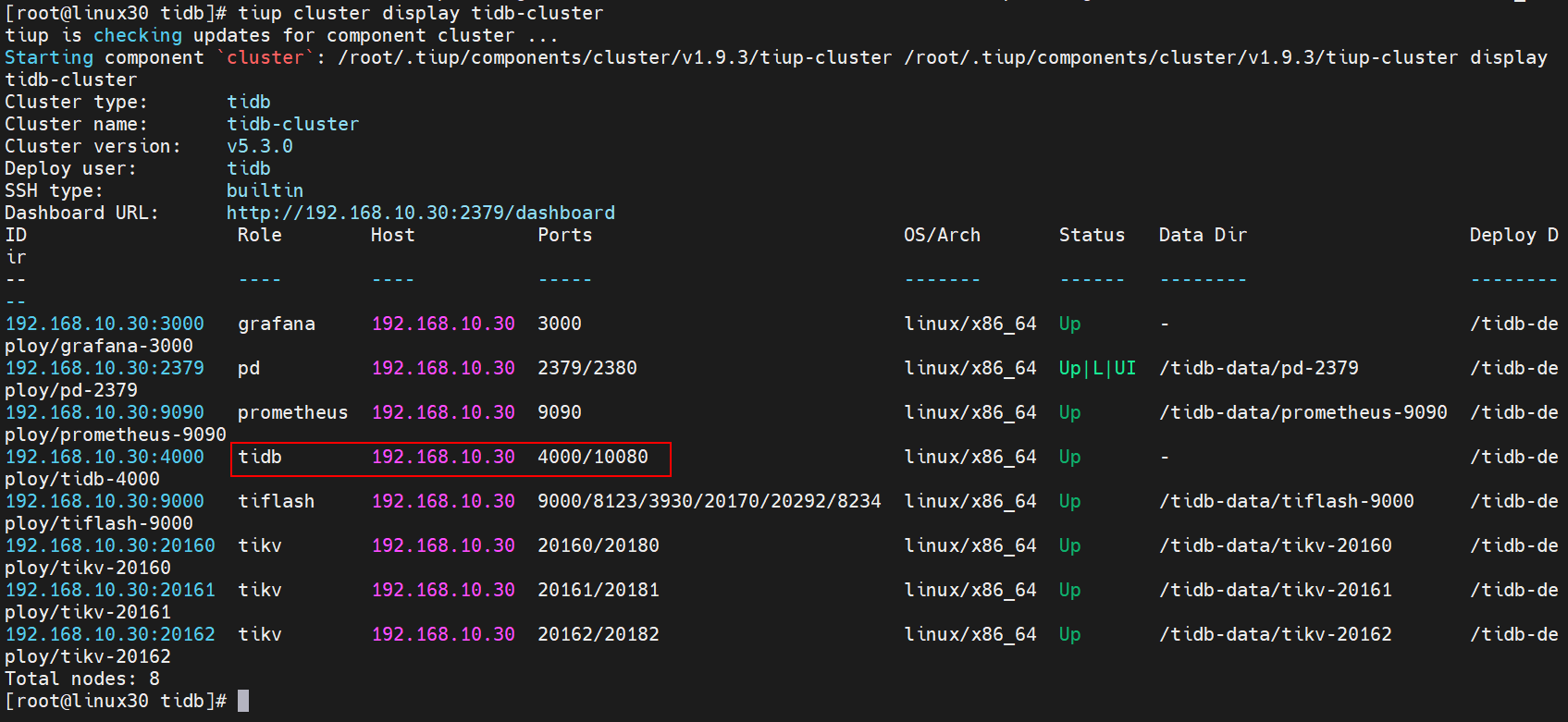Image resolution: width=1568 pixels, height=722 pixels.
Task: Click the wrapped path ploy/grafana-3000
Action: pos(99,346)
